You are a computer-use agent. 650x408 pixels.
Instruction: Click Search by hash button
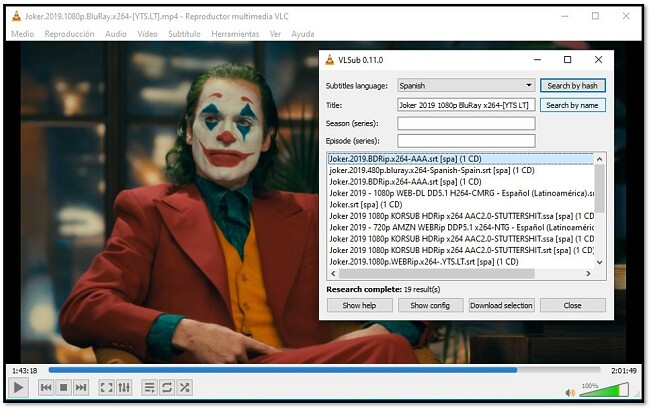click(x=572, y=86)
